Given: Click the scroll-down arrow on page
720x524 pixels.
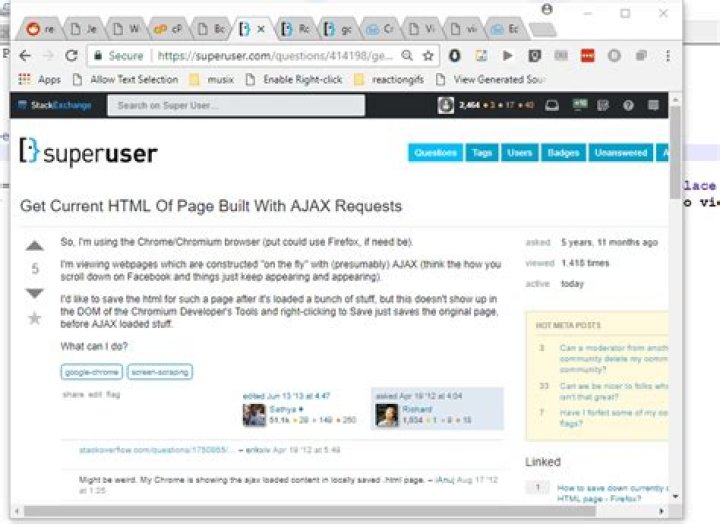Looking at the screenshot, I should tap(675, 496).
